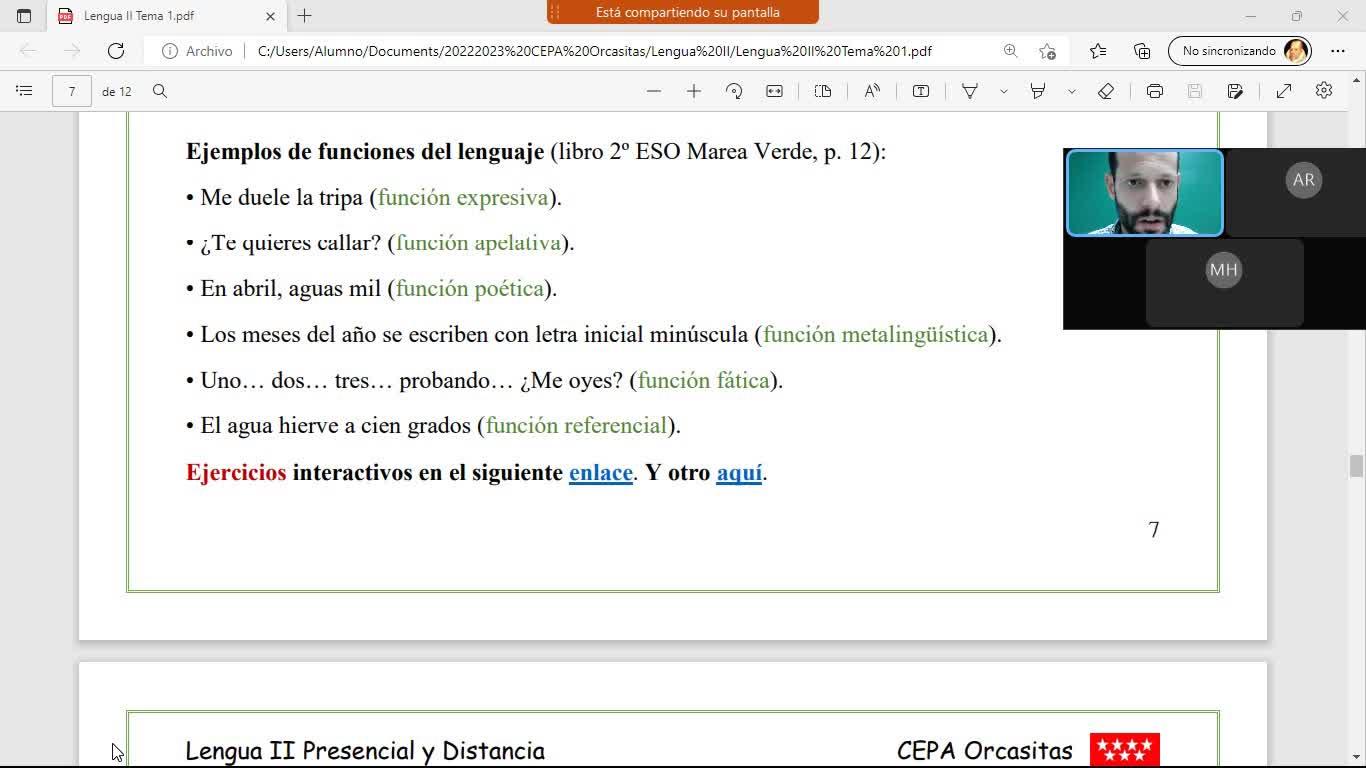This screenshot has height=768, width=1366.
Task: Start the Read aloud feature
Action: point(872,91)
